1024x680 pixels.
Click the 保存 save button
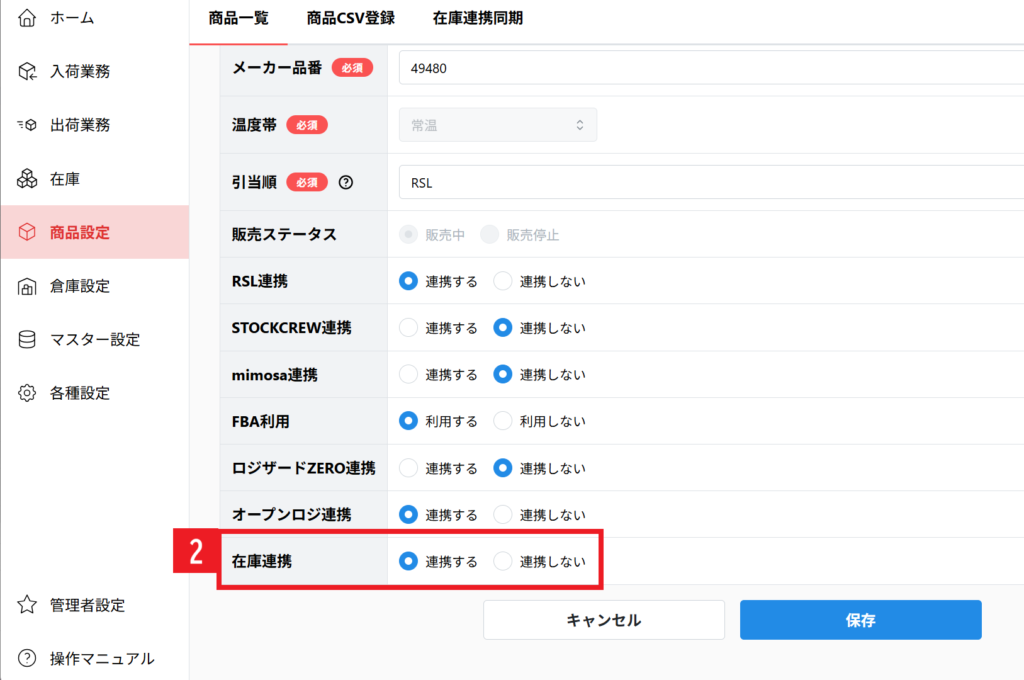pos(860,620)
